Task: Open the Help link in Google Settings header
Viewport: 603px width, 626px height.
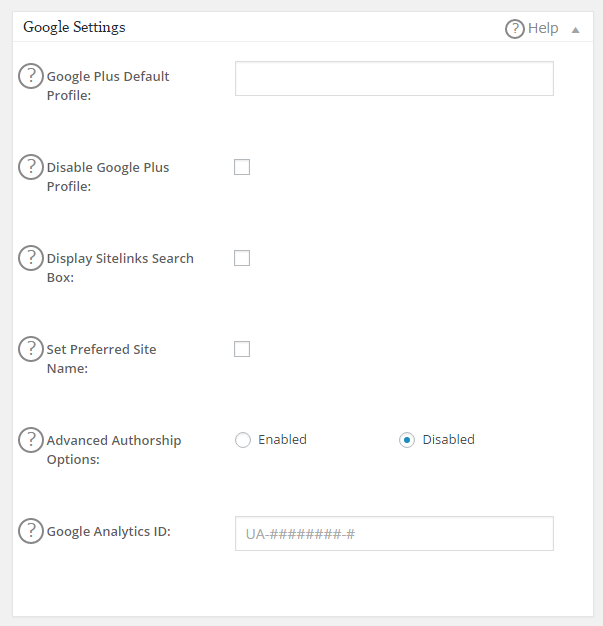Action: coord(543,28)
